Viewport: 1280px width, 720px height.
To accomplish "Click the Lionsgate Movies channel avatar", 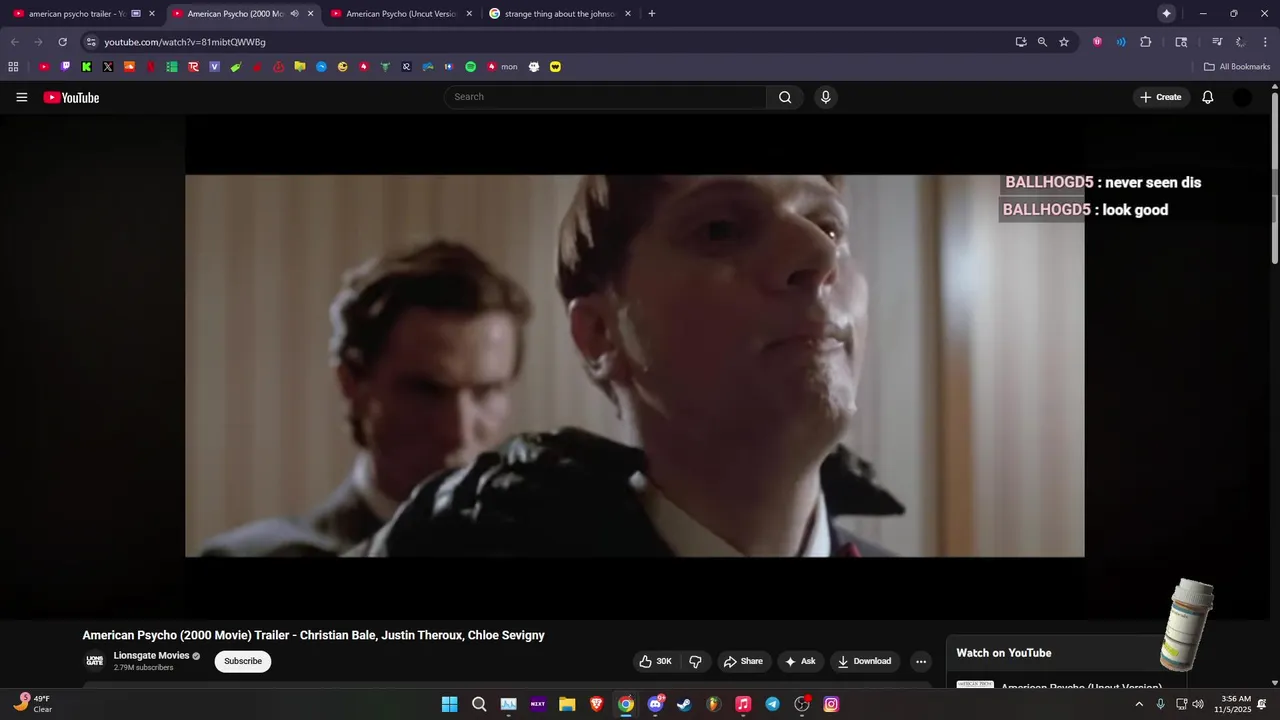I will click(95, 661).
